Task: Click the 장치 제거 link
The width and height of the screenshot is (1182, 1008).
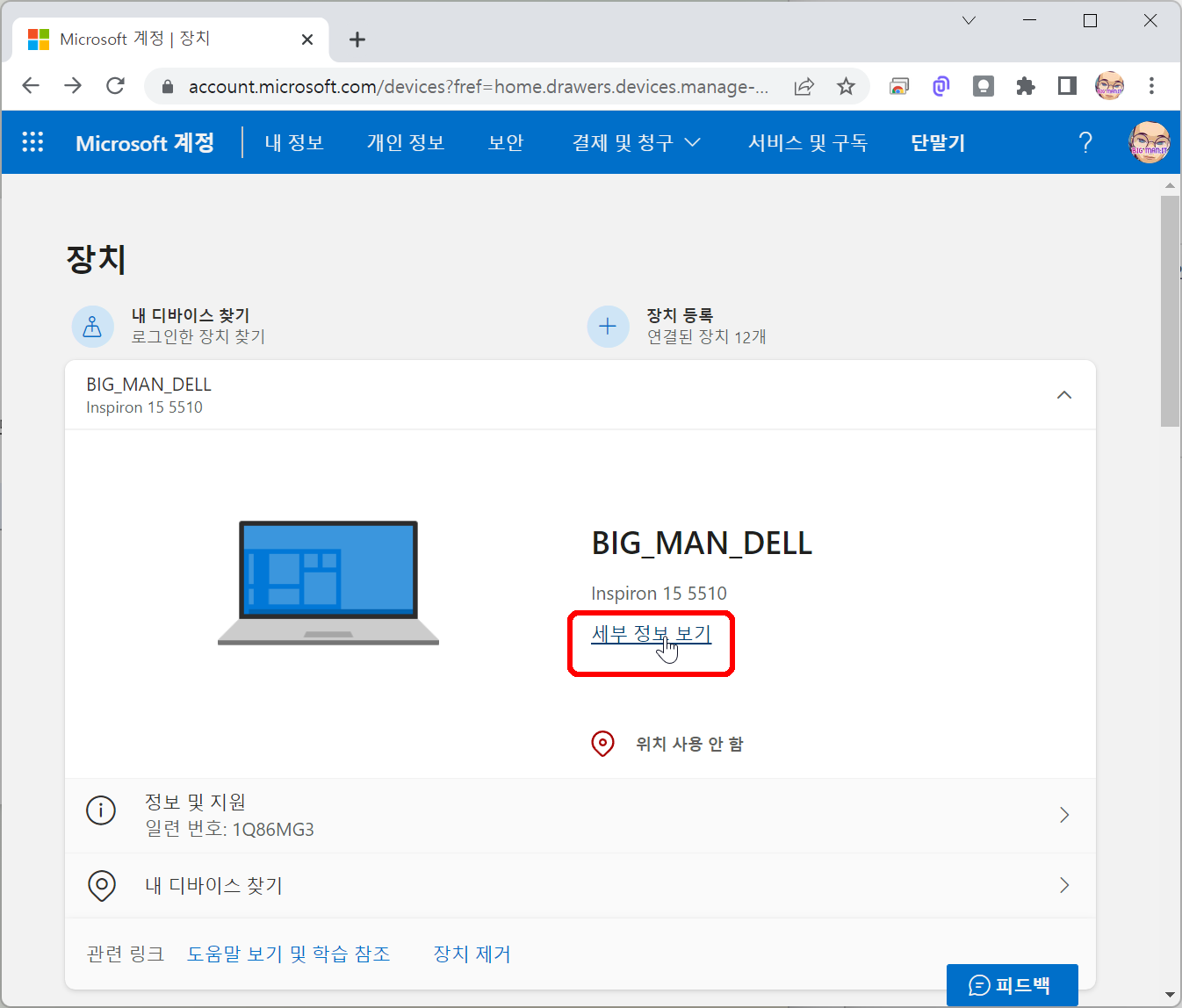Action: (x=472, y=954)
